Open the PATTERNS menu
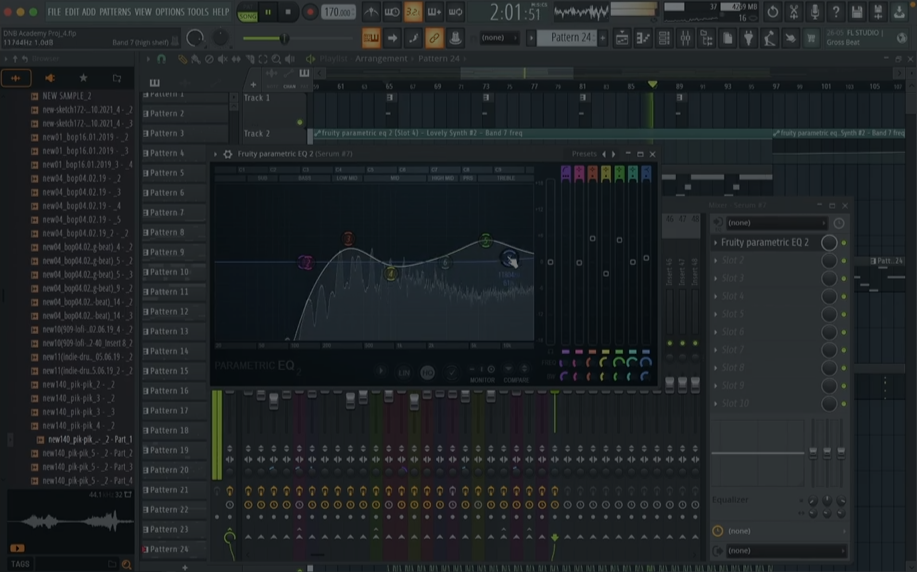 click(x=115, y=12)
